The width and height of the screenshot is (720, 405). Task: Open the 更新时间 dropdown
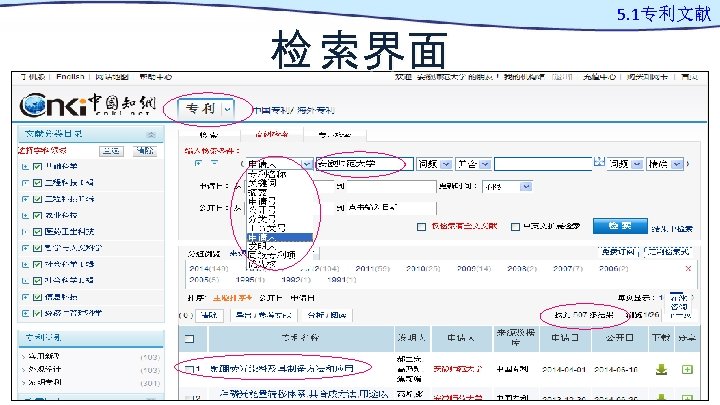(x=507, y=186)
